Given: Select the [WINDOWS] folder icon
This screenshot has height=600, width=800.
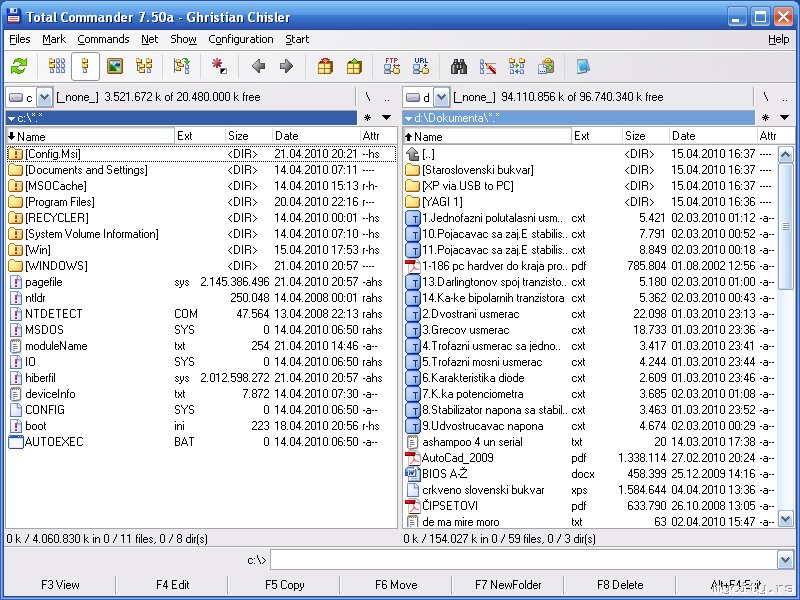Looking at the screenshot, I should click(16, 266).
